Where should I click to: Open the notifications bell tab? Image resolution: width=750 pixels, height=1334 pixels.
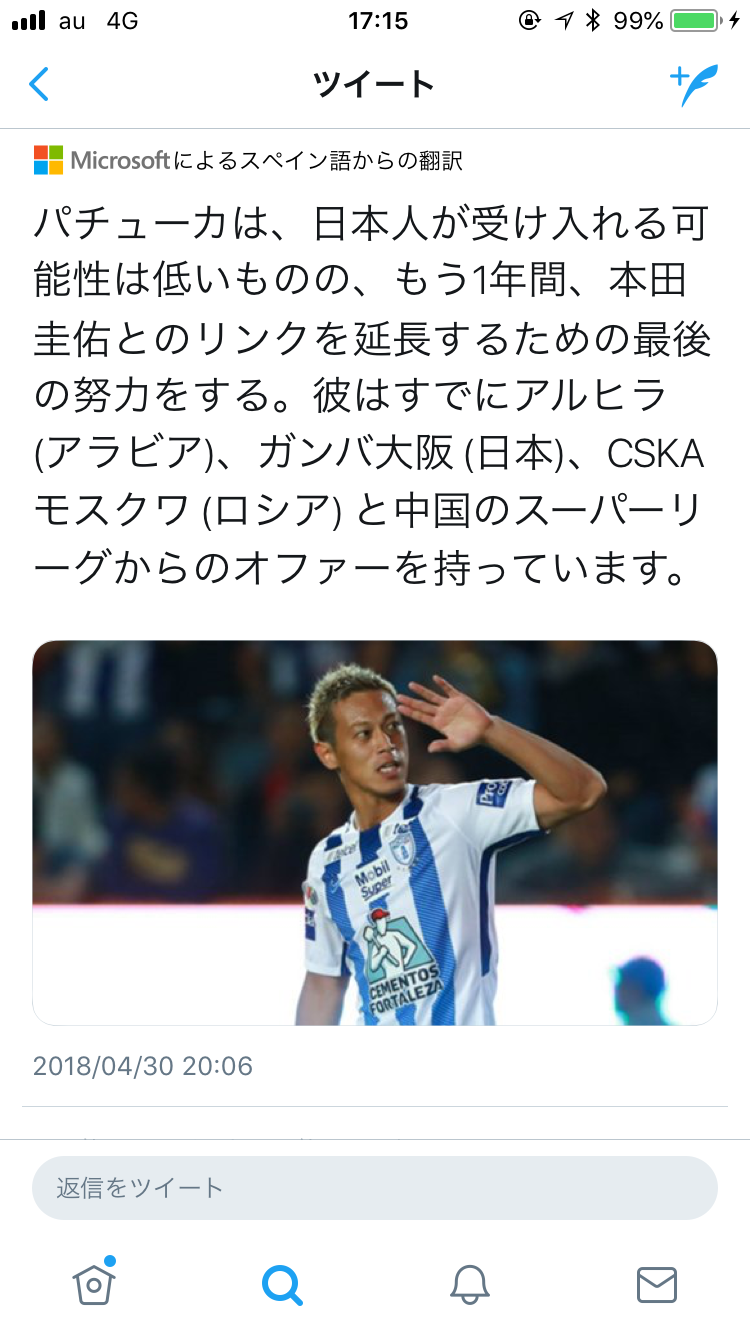470,1284
